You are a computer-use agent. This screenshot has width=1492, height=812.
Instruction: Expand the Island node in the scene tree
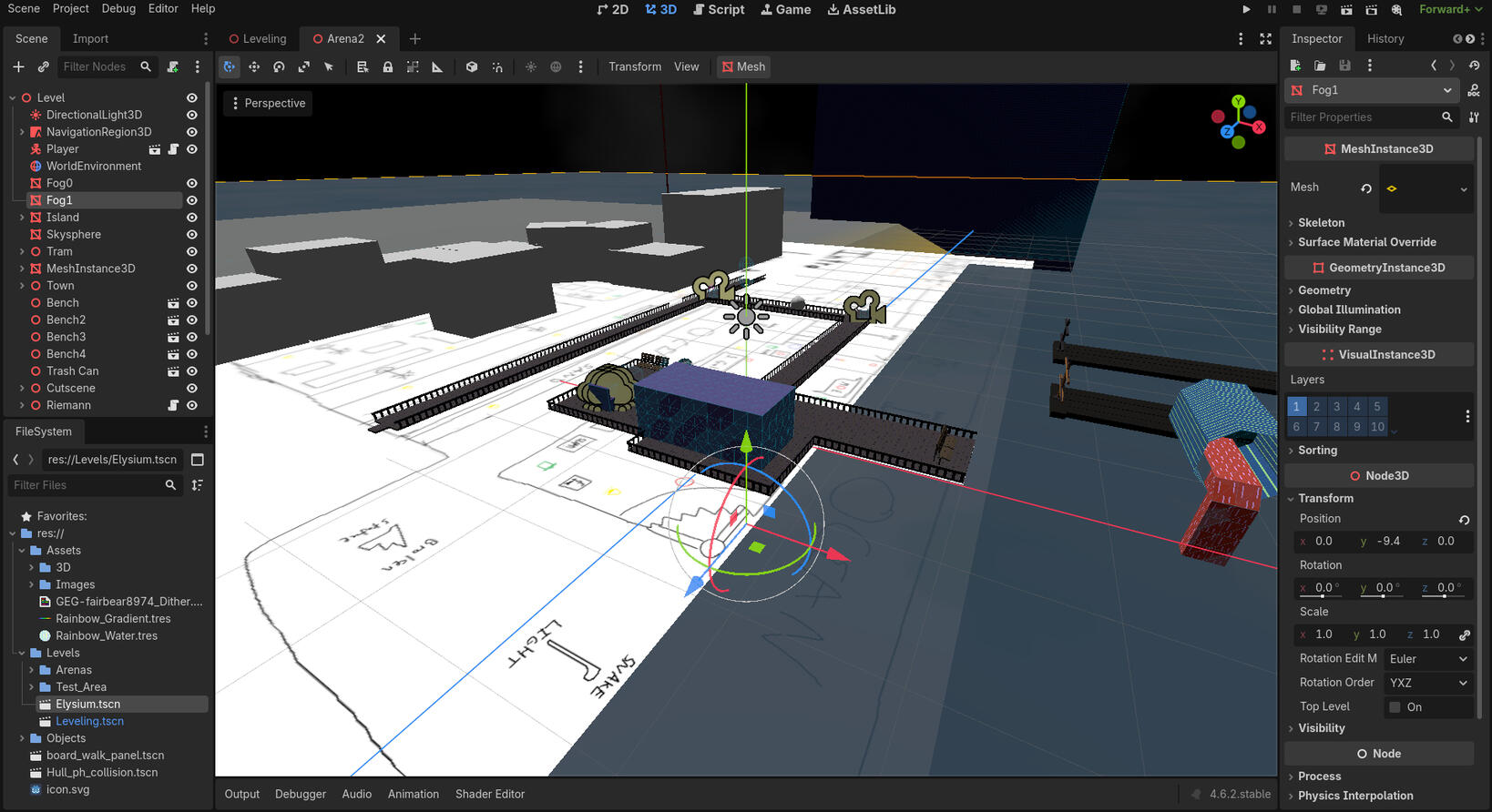22,218
